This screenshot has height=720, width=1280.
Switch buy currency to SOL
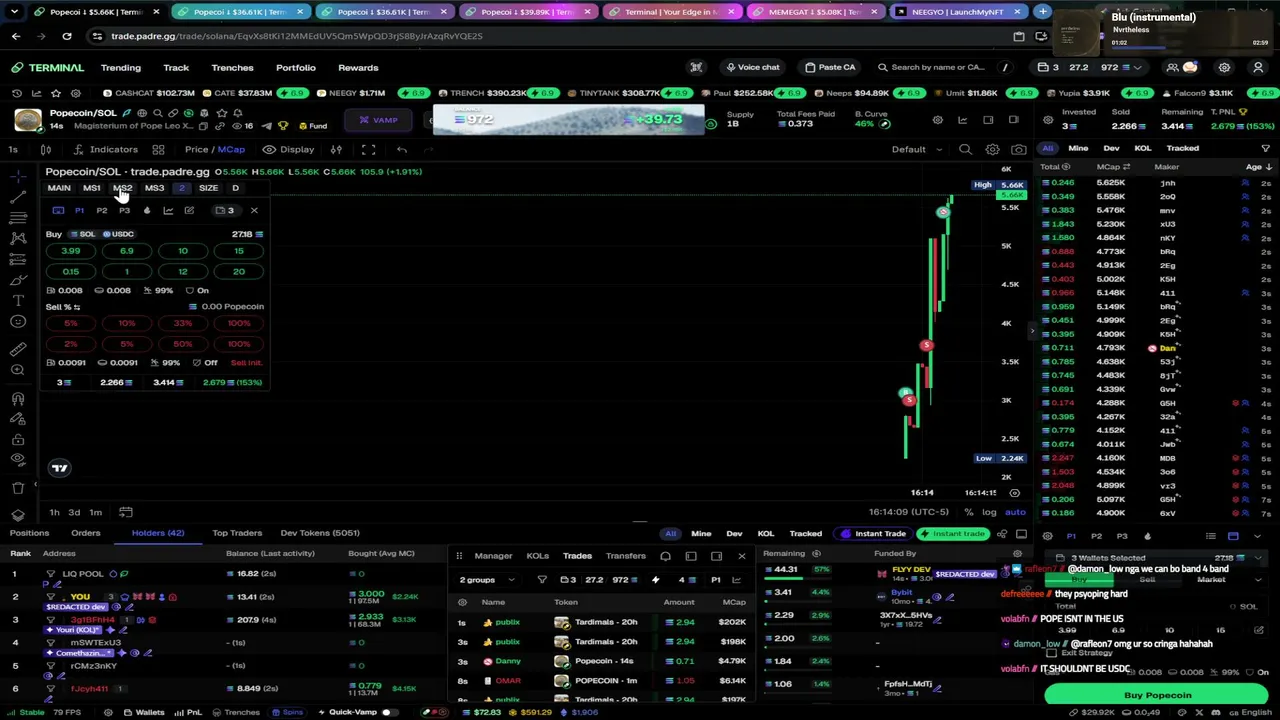coord(82,234)
